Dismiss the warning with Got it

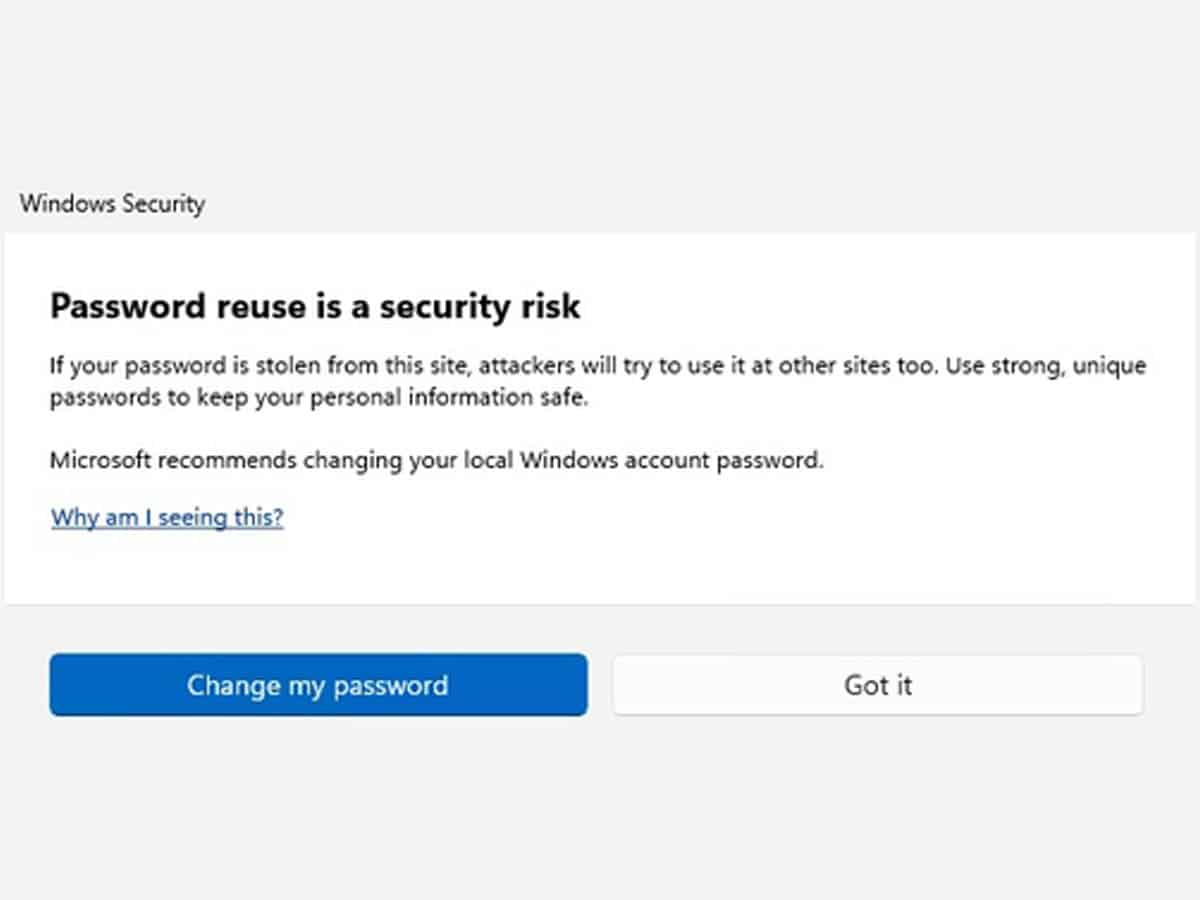877,685
